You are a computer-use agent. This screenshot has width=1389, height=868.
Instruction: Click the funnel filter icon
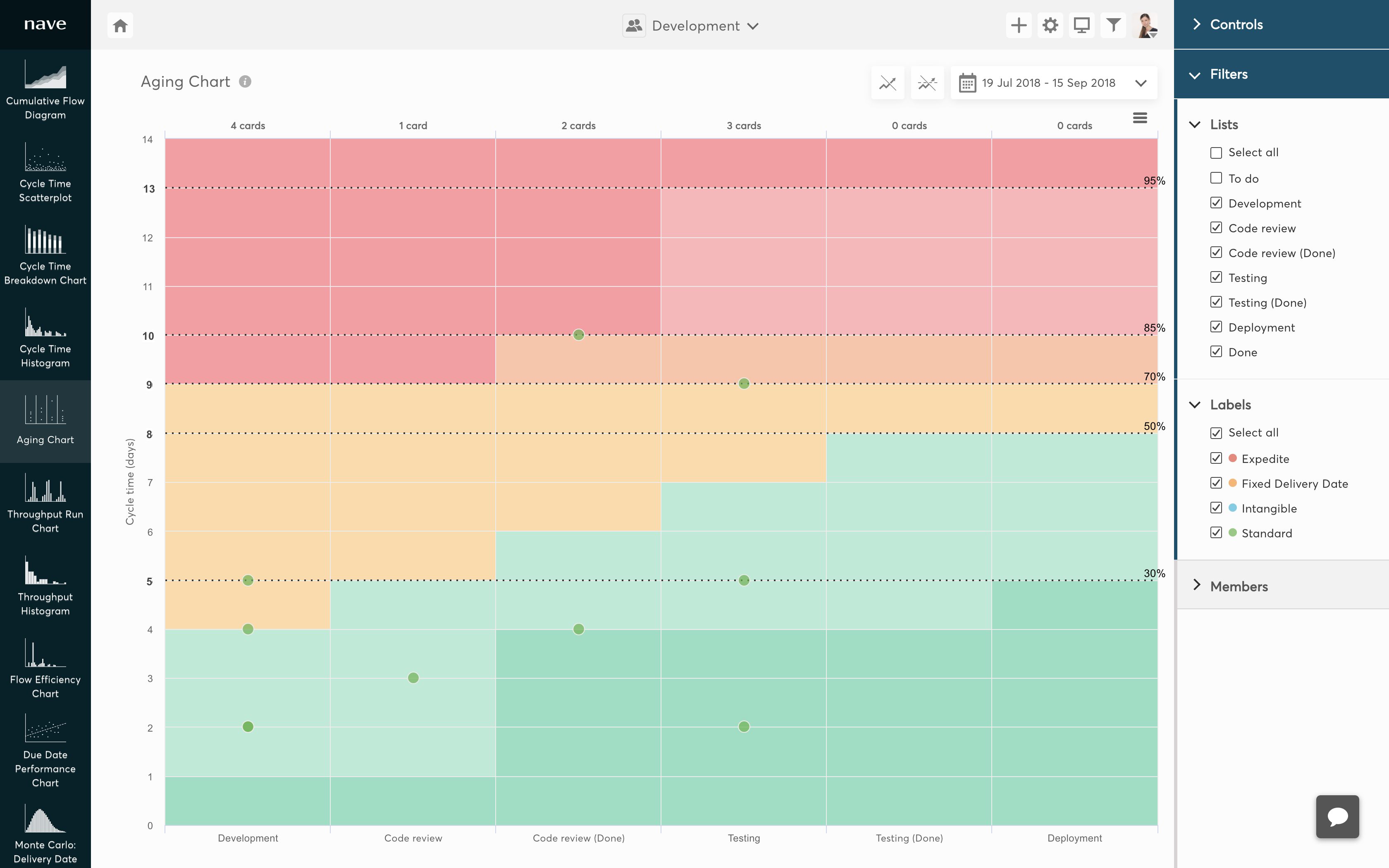(x=1113, y=25)
